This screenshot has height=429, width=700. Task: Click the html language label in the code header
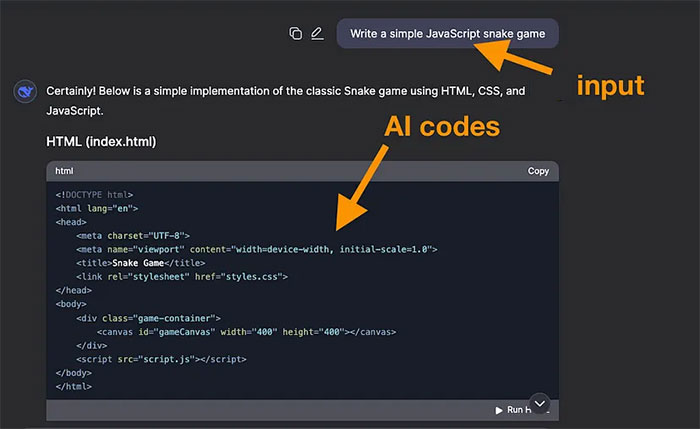click(x=64, y=171)
